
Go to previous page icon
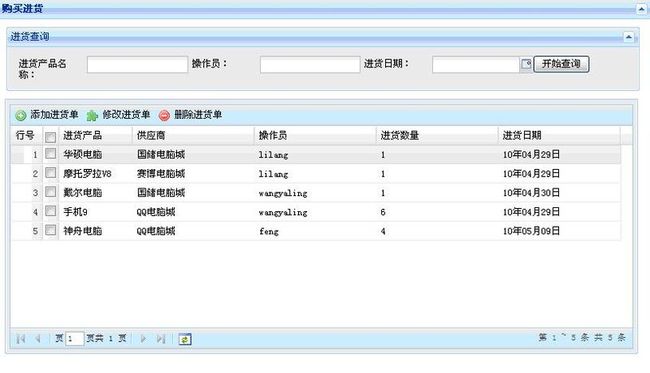pyautogui.click(x=37, y=339)
